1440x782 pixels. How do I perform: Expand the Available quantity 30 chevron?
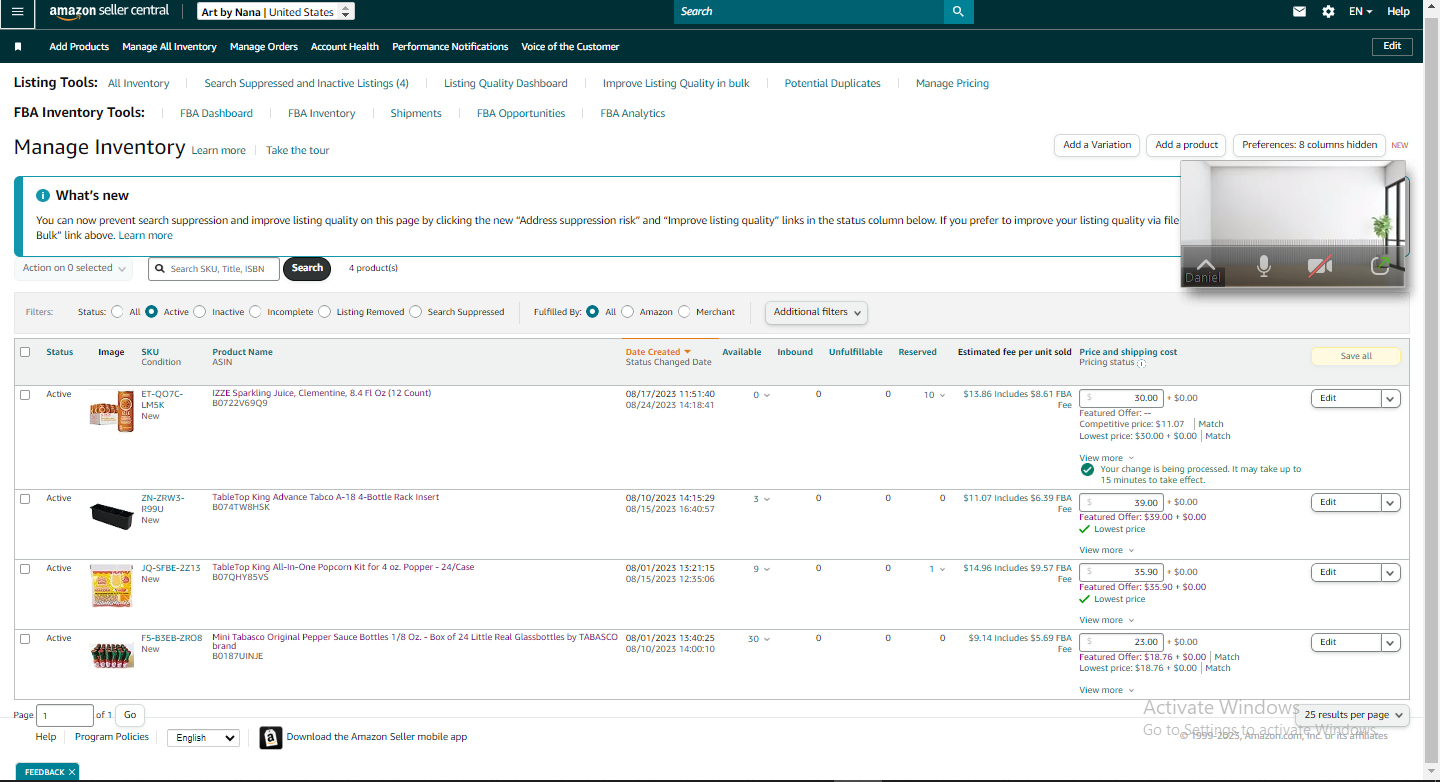tap(767, 639)
